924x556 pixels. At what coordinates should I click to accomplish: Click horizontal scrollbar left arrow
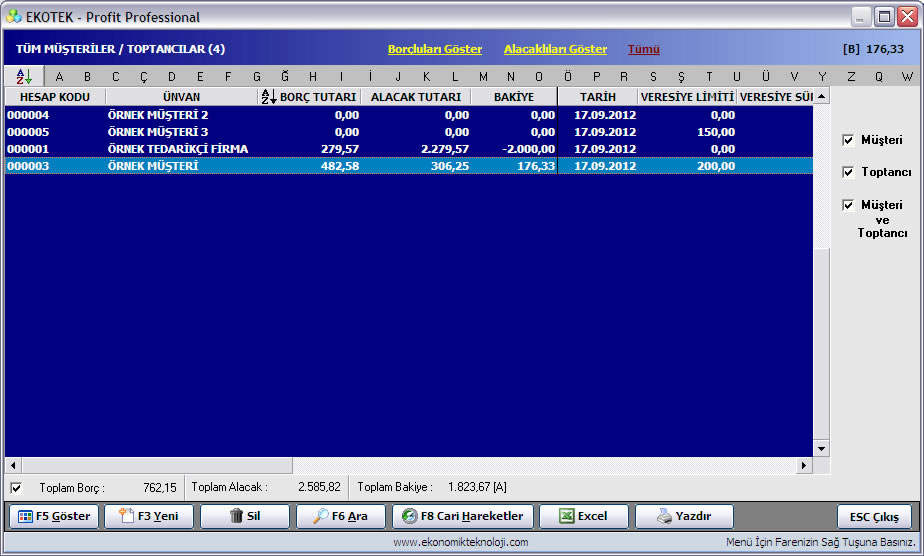tap(13, 465)
